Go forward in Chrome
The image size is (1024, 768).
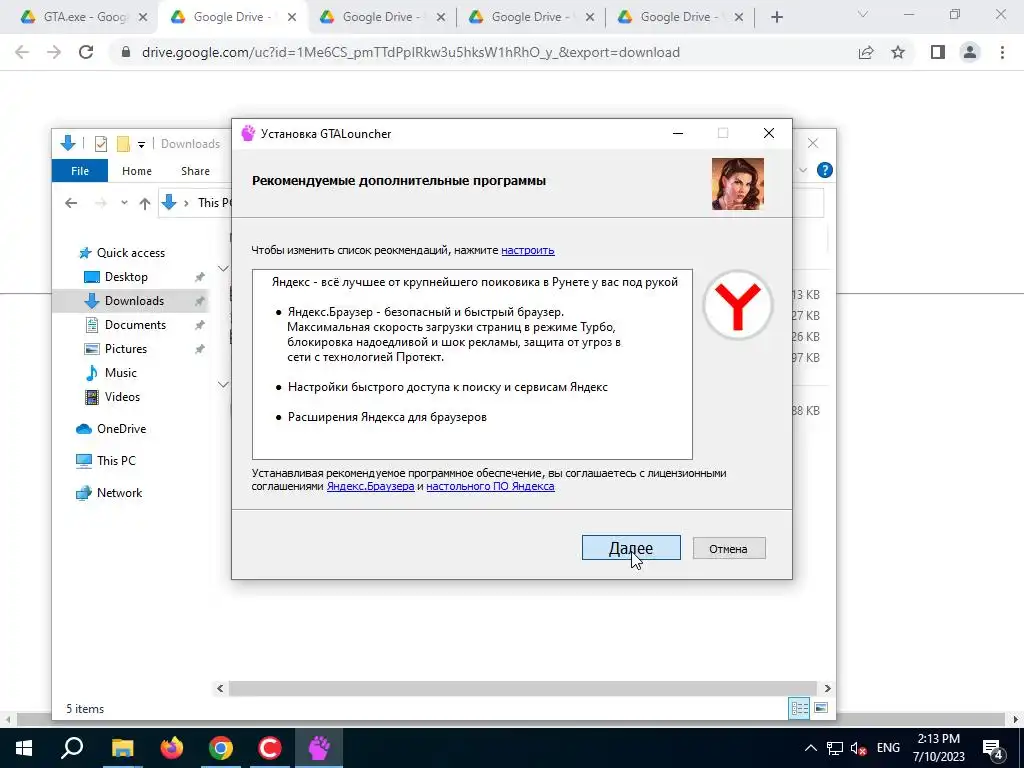54,52
